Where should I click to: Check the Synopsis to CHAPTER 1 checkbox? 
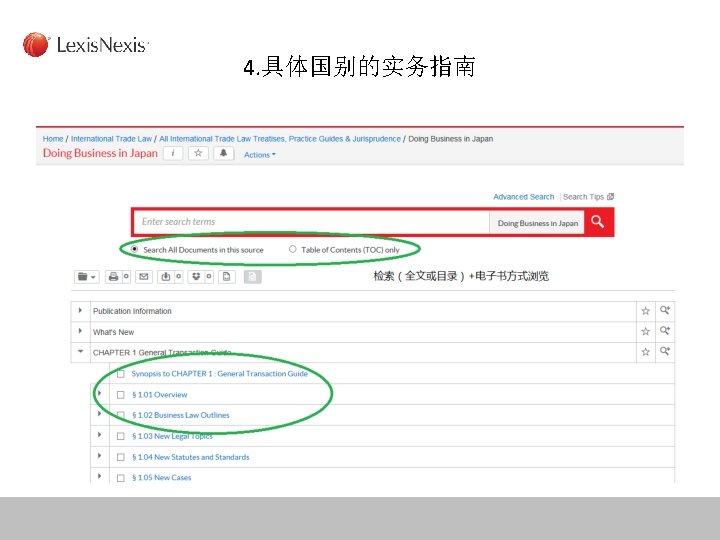click(x=120, y=374)
